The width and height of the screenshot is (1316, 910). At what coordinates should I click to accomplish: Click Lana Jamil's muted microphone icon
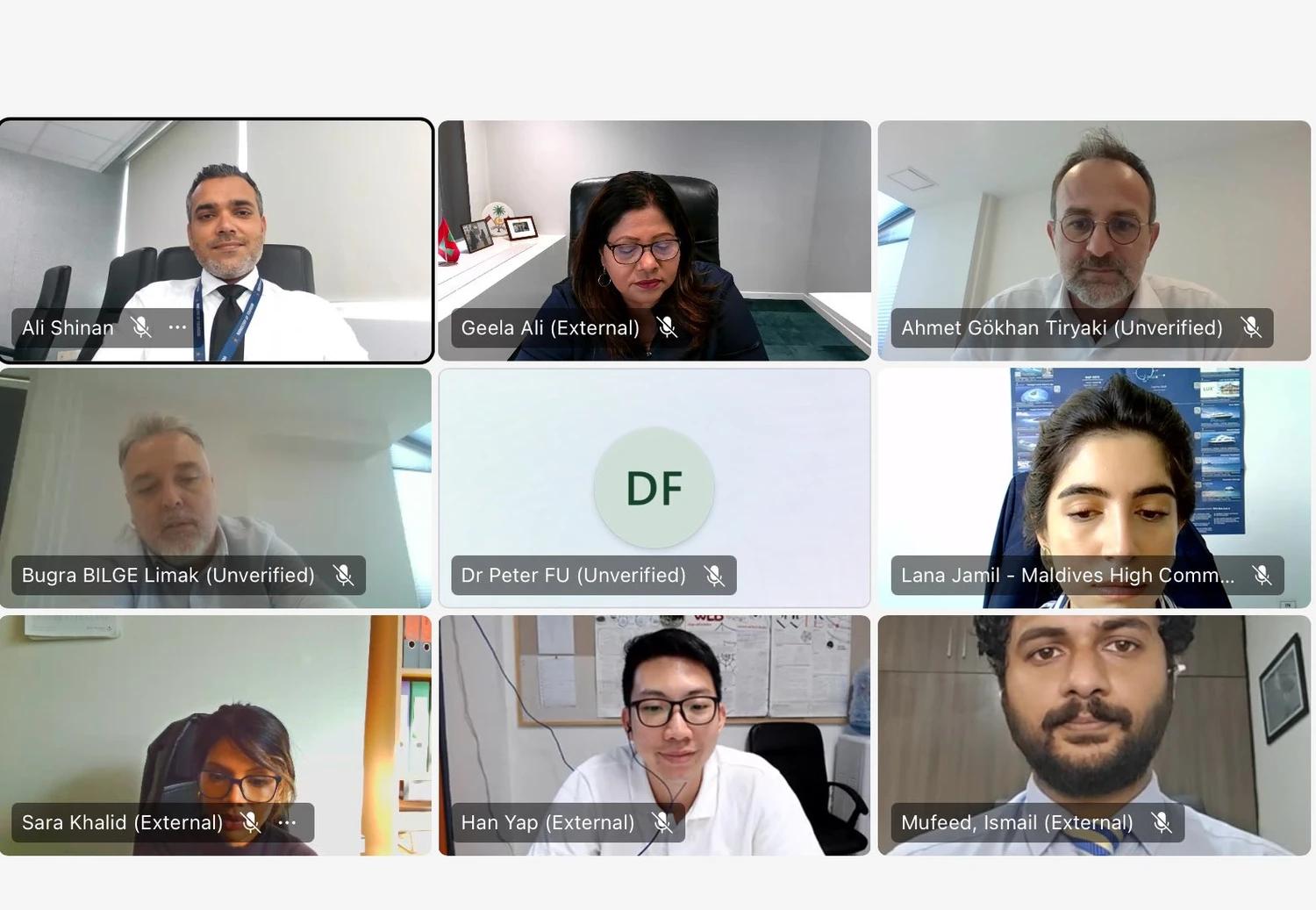pos(1262,575)
